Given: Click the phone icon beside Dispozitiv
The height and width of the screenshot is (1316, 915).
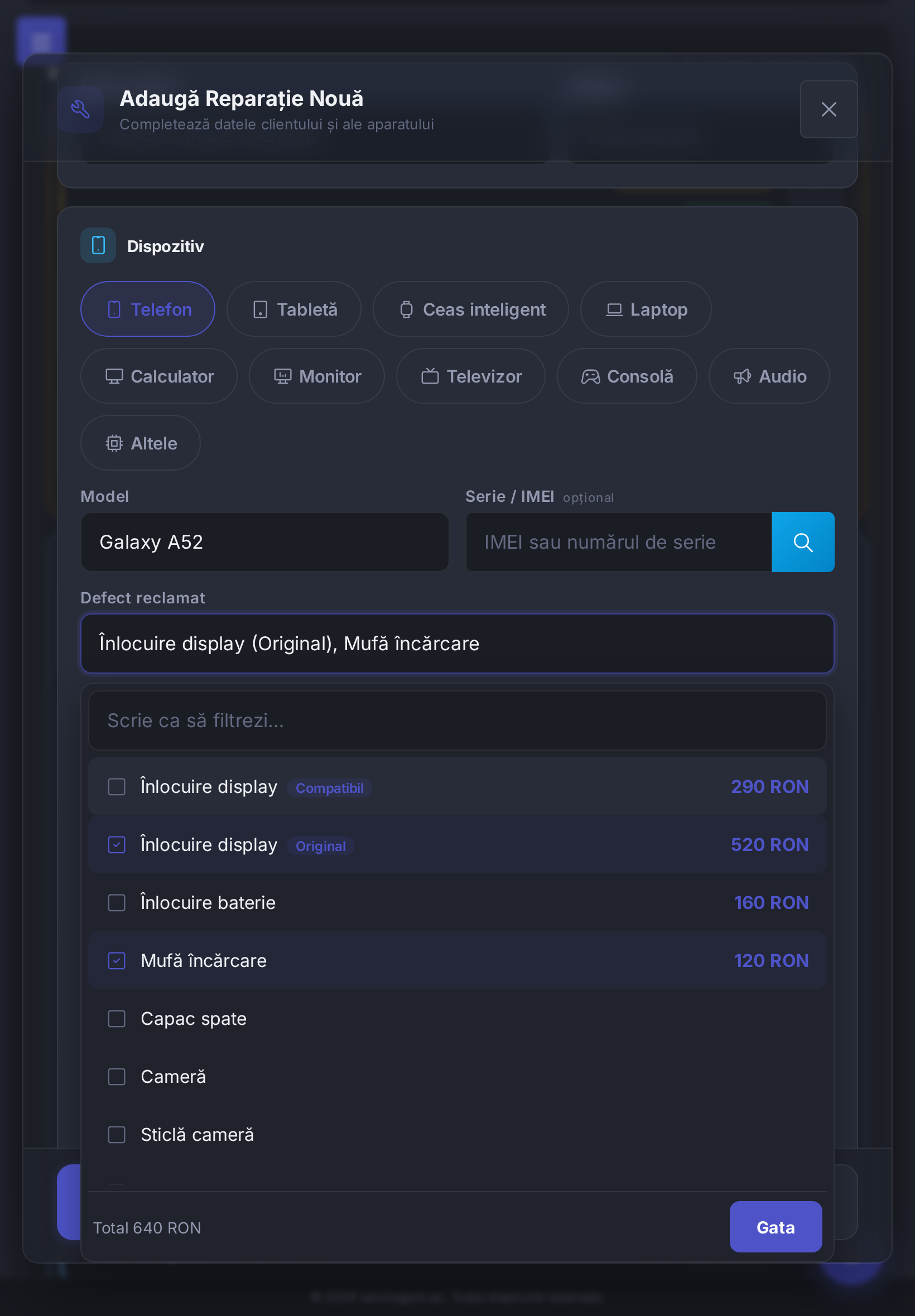Looking at the screenshot, I should click(98, 245).
